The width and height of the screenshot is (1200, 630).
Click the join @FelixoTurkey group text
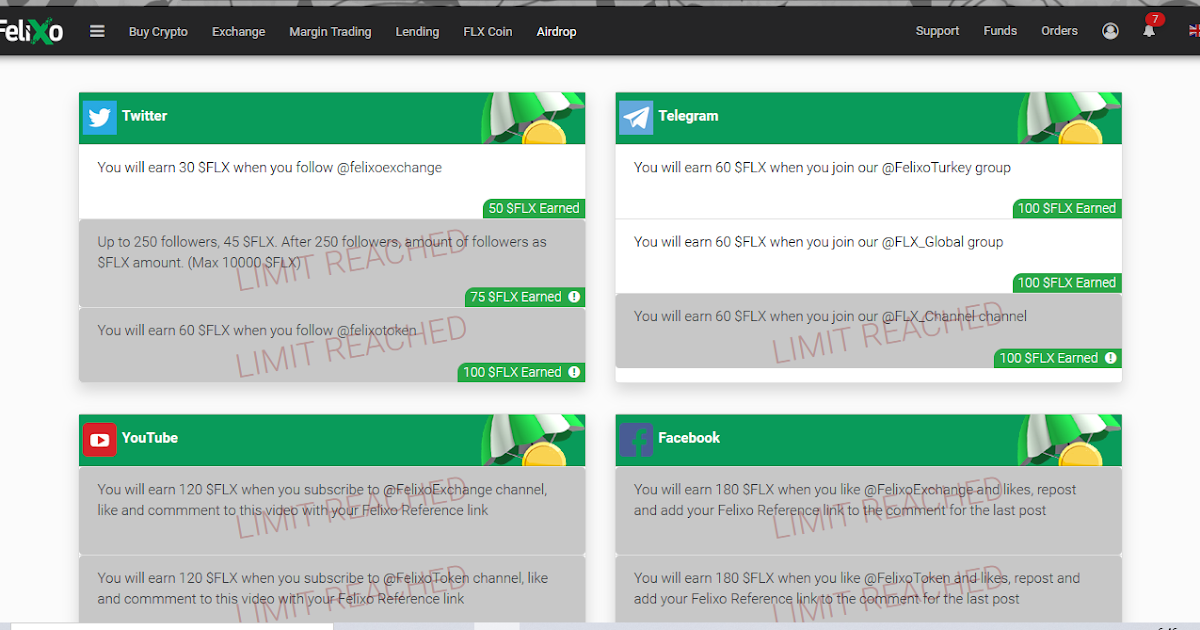[x=822, y=168]
